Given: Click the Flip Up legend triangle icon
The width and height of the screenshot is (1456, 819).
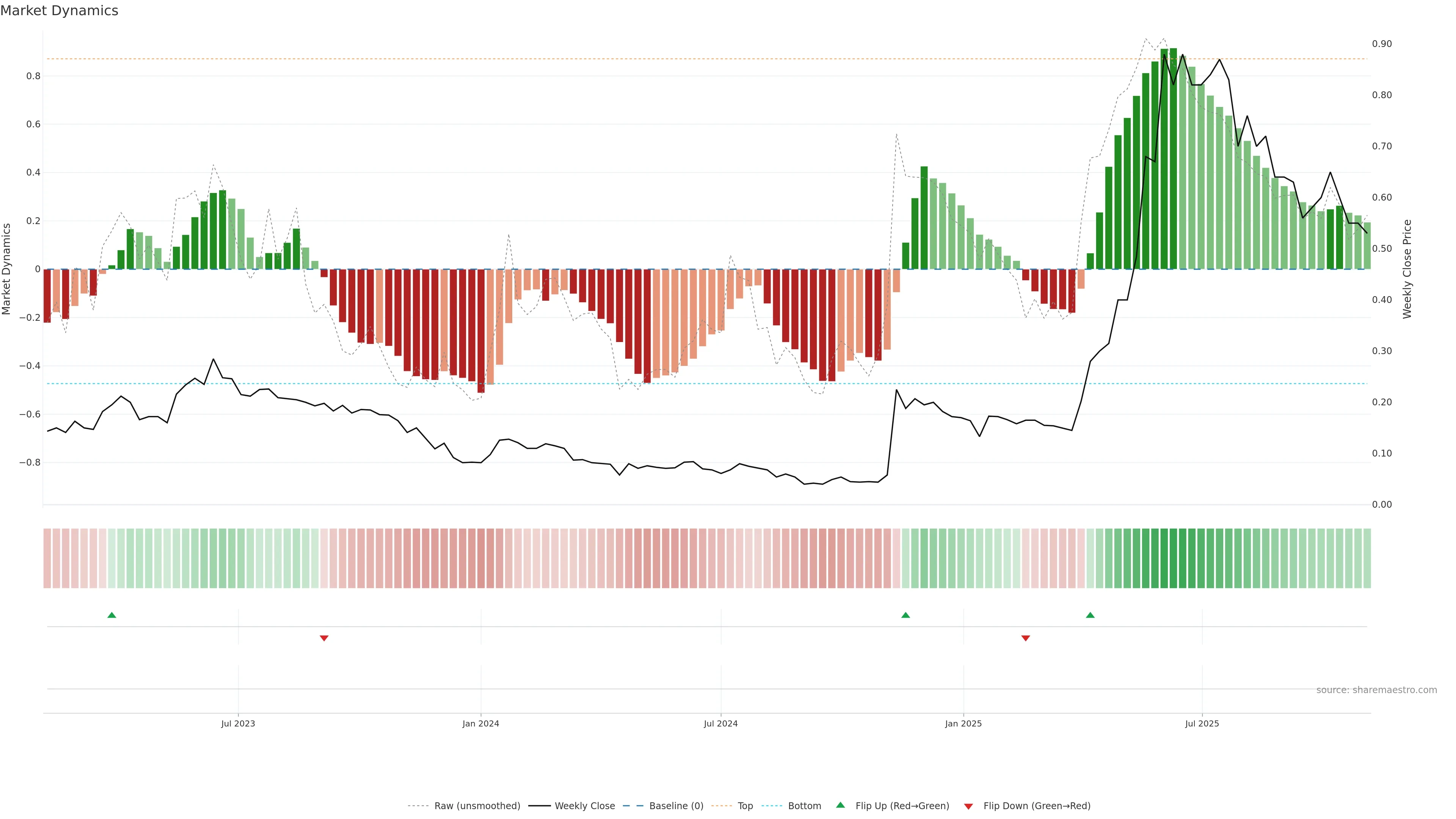Looking at the screenshot, I should [x=841, y=805].
